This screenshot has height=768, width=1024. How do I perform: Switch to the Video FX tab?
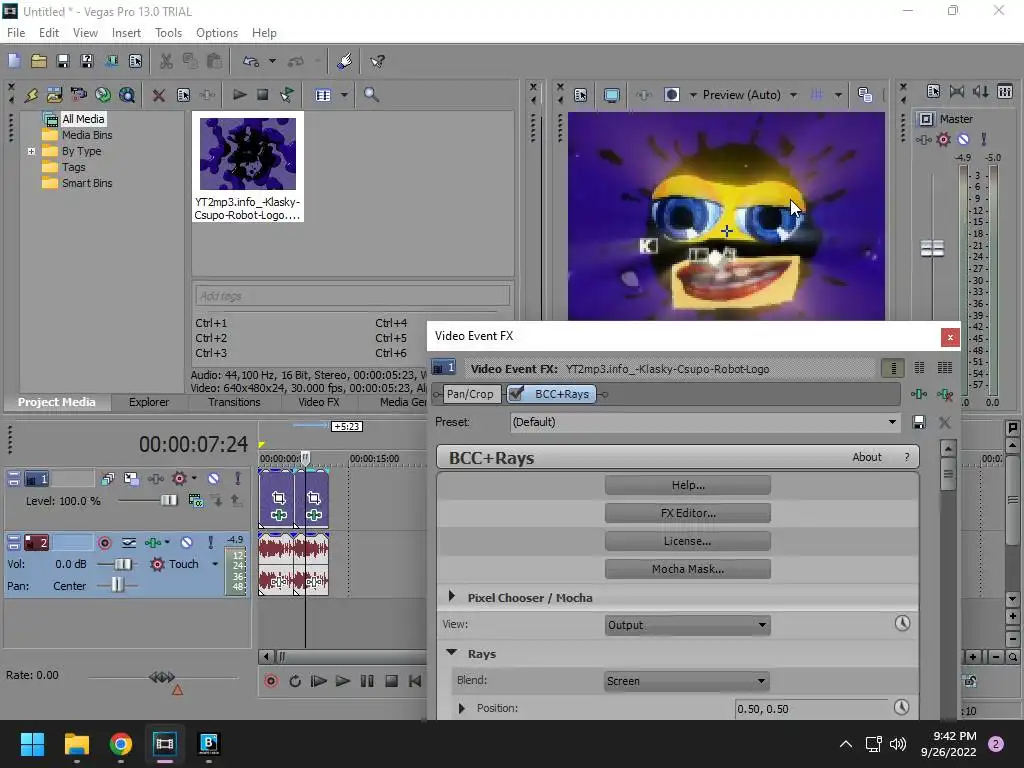coord(319,402)
